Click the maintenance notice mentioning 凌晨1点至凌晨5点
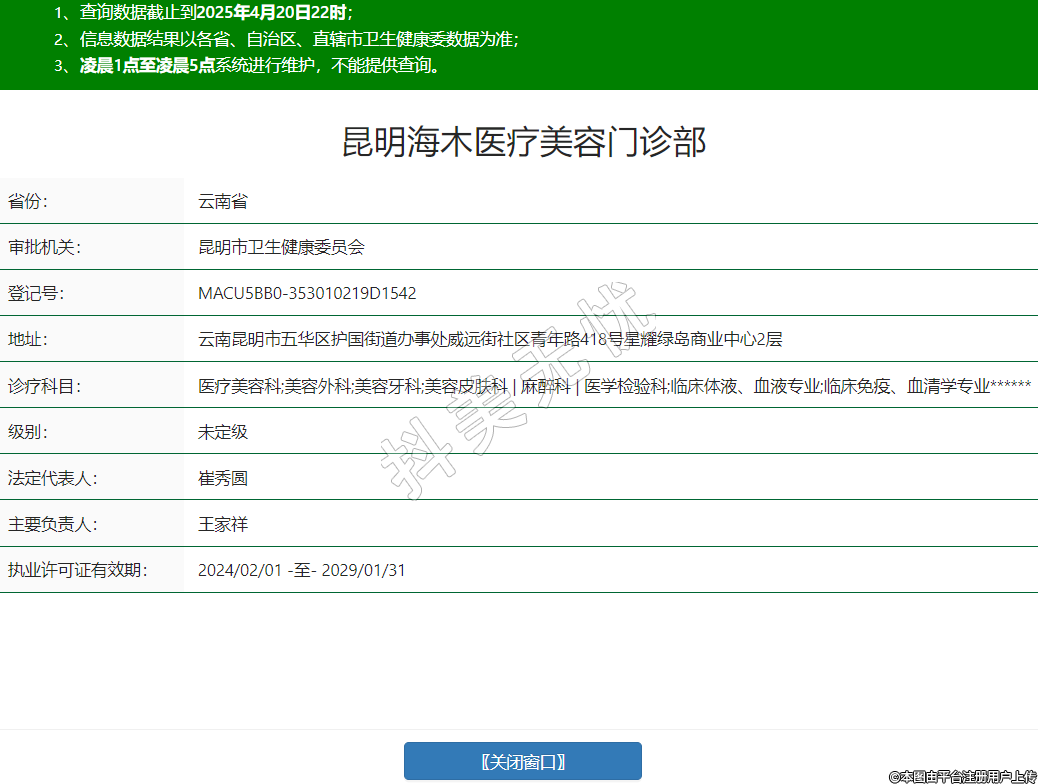The height and width of the screenshot is (784, 1038). click(x=260, y=66)
